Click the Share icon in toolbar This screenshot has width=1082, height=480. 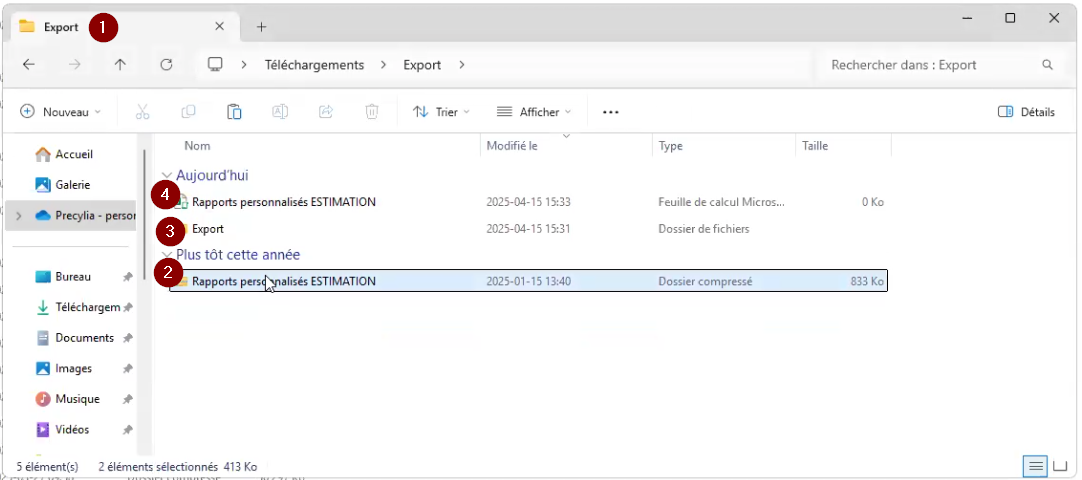tap(325, 112)
